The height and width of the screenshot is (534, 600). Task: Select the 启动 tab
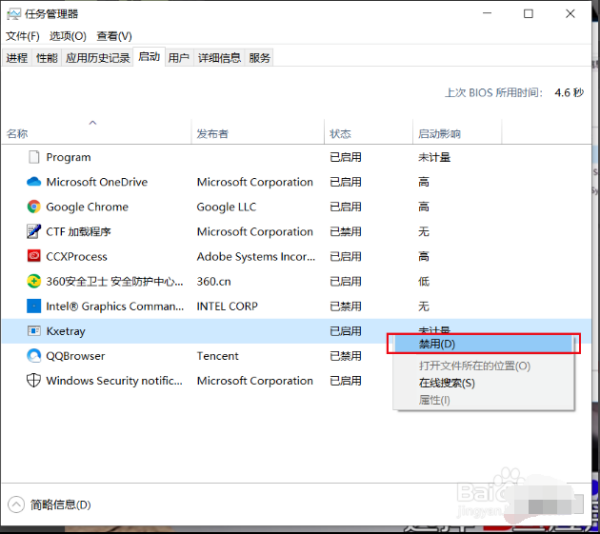(x=149, y=57)
